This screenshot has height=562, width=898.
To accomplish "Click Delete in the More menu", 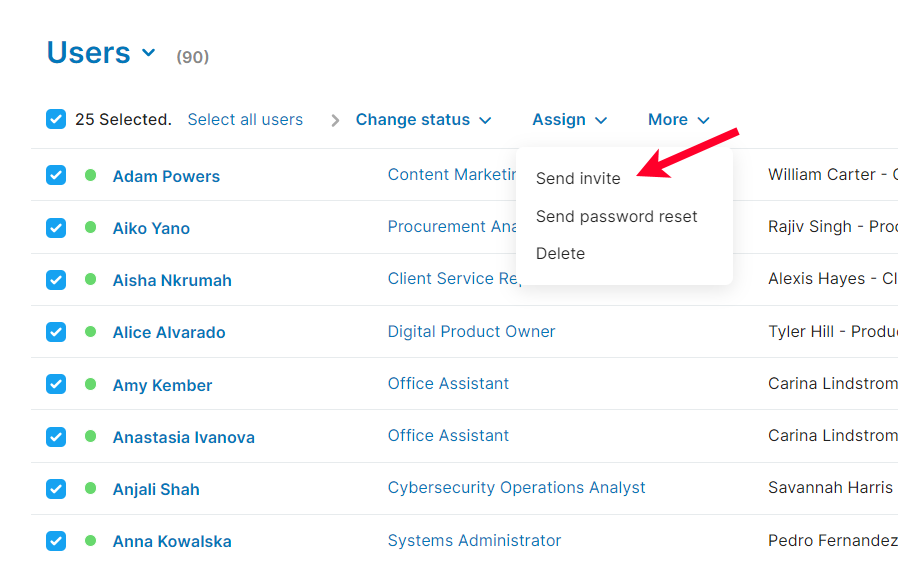I will coord(560,254).
